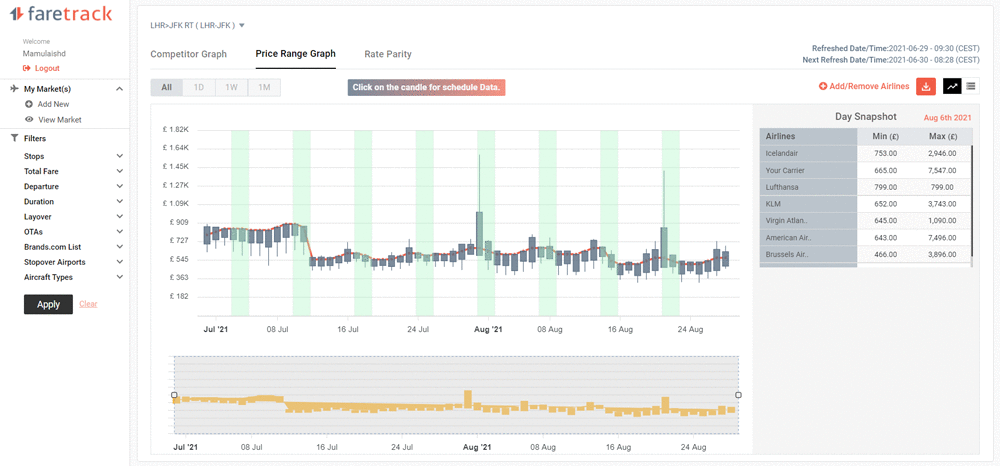Click the orange peak bar in navigator near Aug '21

[468, 400]
